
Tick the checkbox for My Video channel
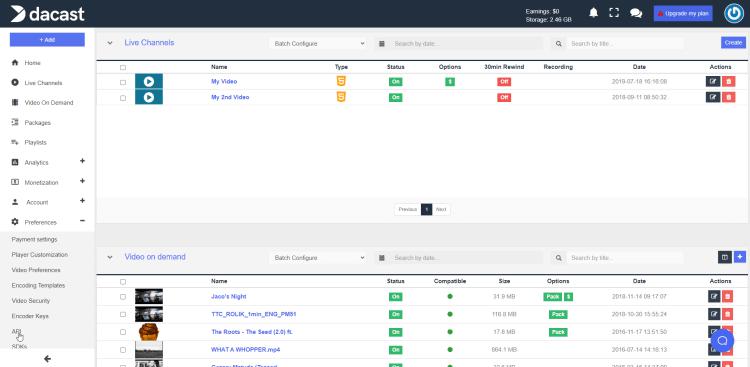[123, 82]
